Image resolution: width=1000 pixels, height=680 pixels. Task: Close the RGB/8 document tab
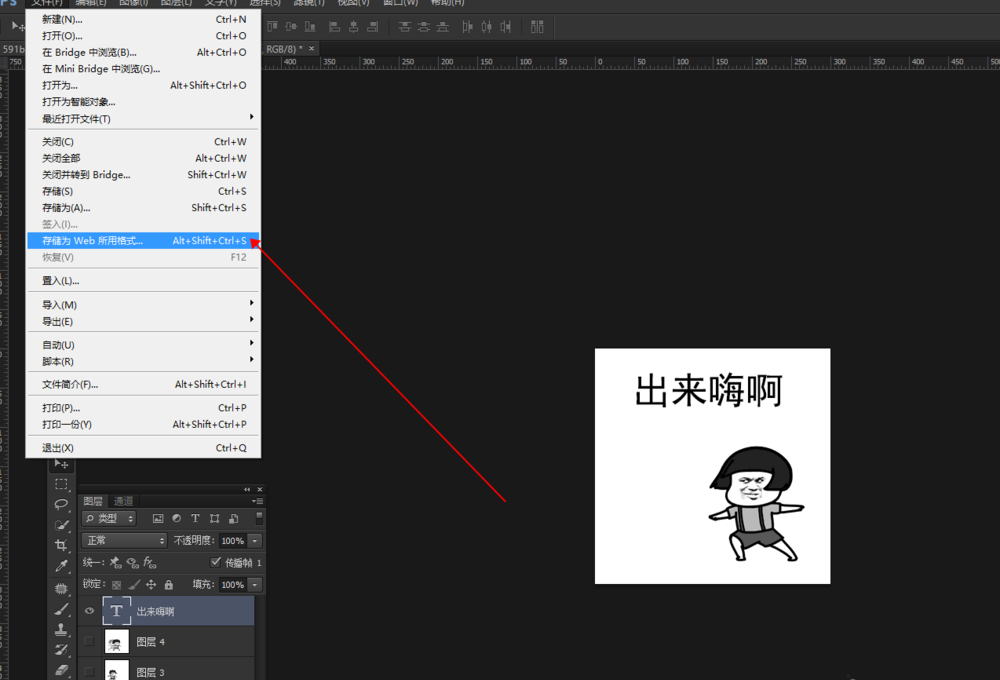tap(311, 48)
